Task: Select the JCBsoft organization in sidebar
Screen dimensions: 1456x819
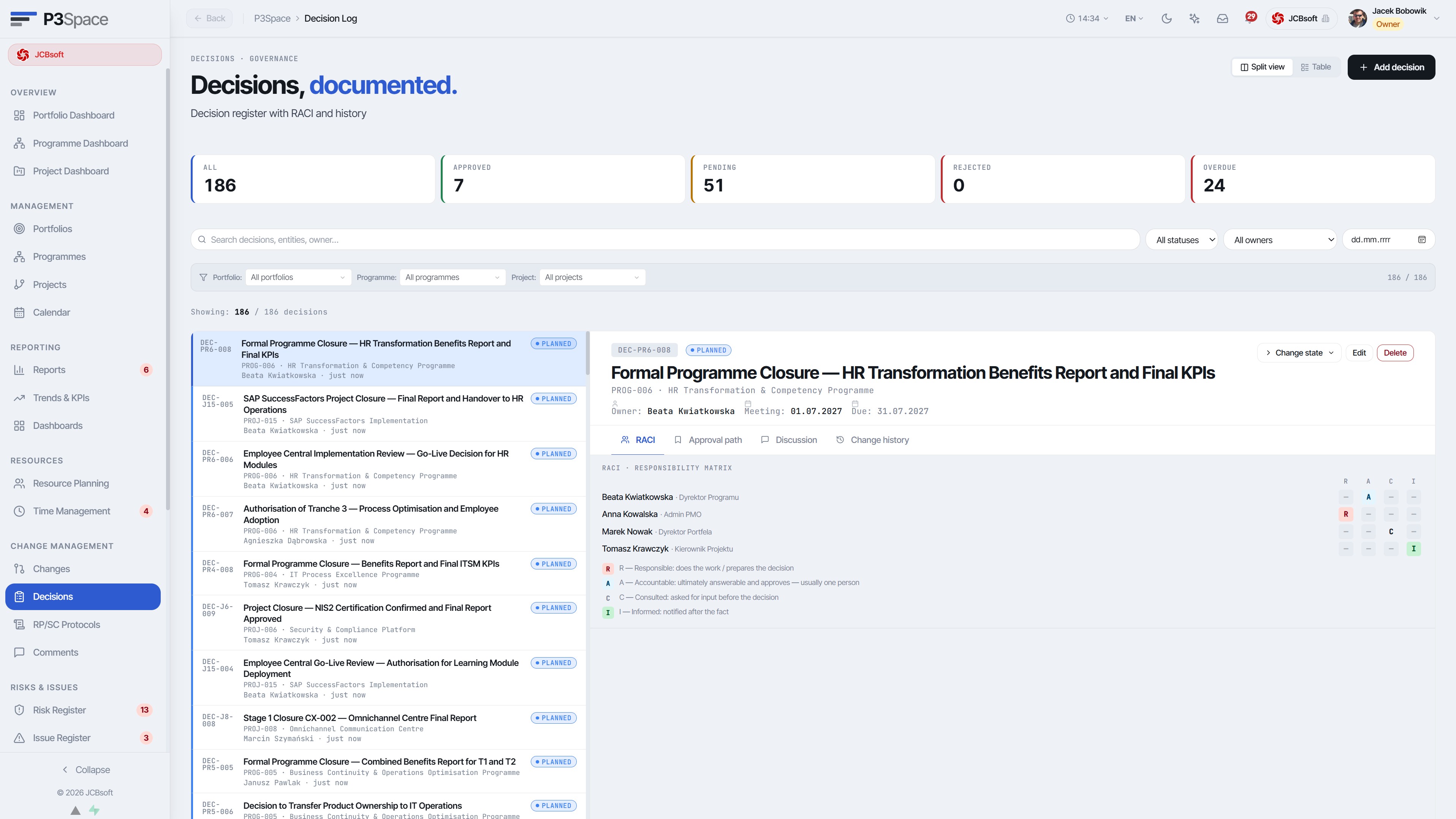Action: (x=85, y=55)
